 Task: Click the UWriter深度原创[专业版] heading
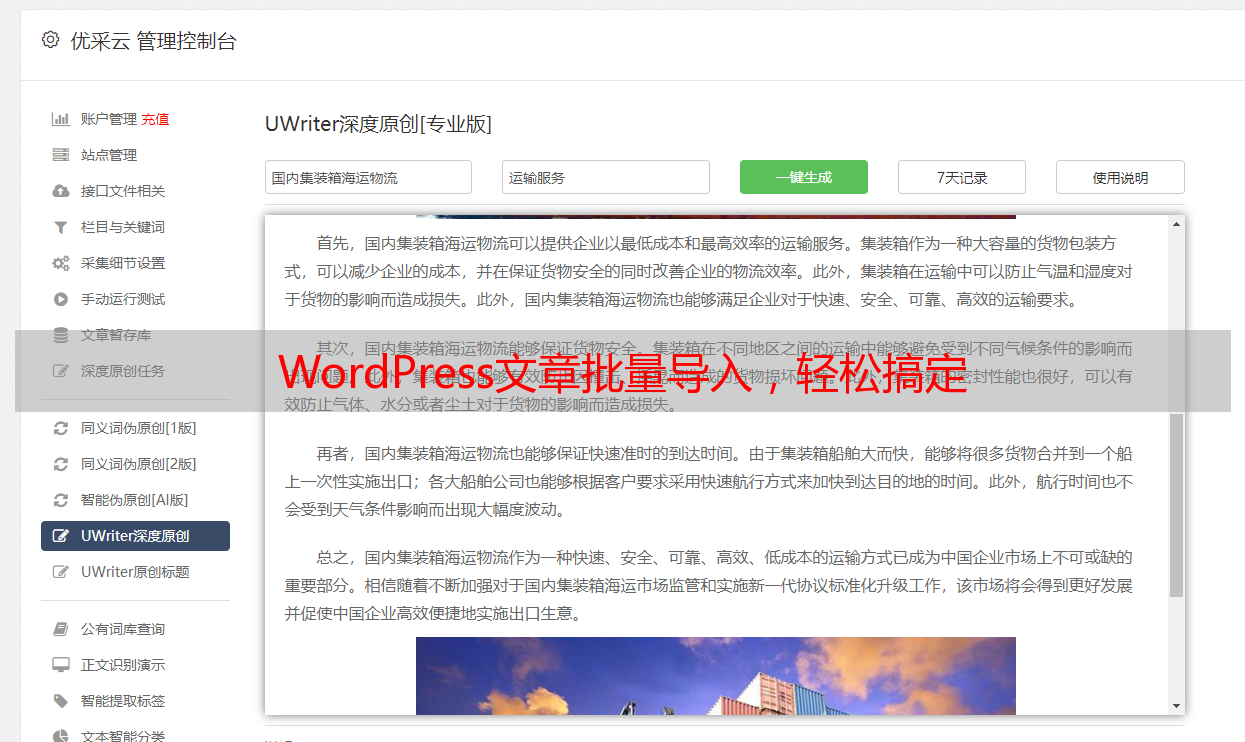point(378,124)
